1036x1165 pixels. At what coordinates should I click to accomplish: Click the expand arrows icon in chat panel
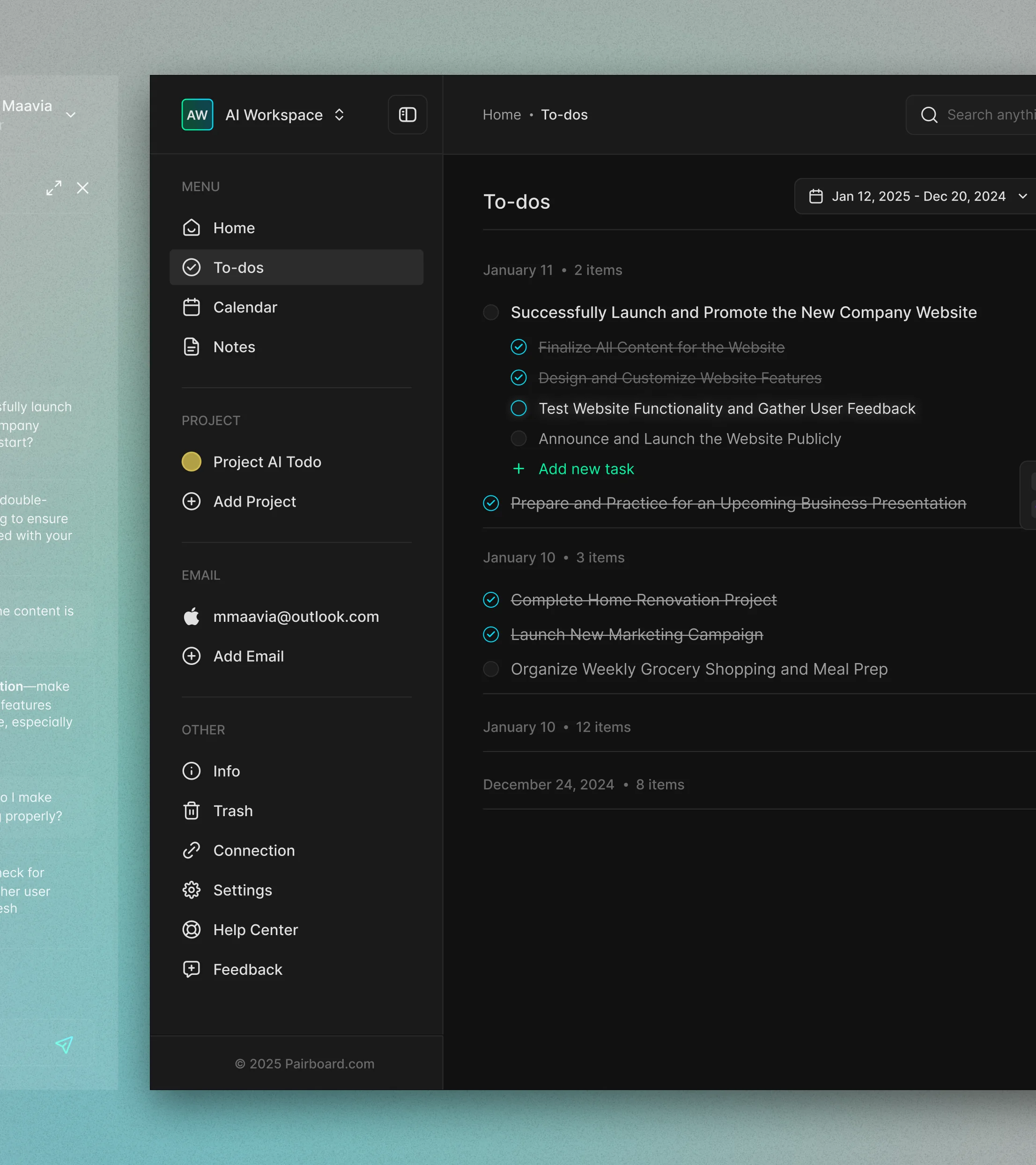coord(53,187)
